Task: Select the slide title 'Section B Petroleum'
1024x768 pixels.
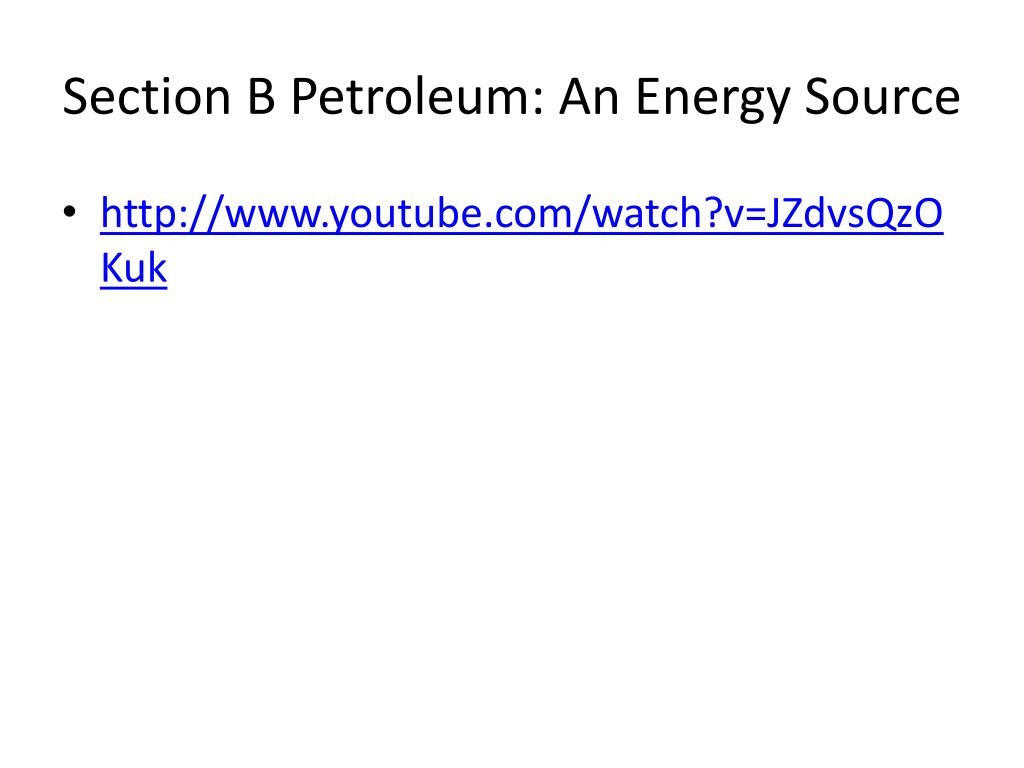Action: click(304, 97)
